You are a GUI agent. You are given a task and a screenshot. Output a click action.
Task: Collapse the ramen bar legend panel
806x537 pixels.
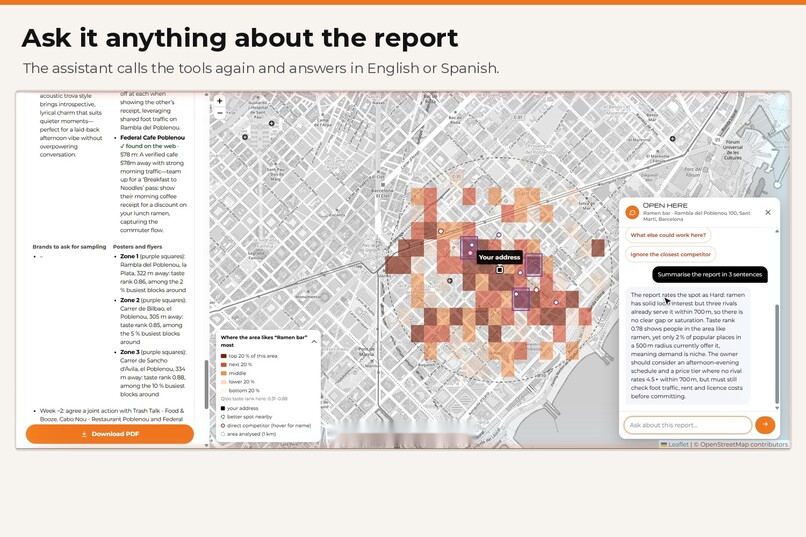314,341
